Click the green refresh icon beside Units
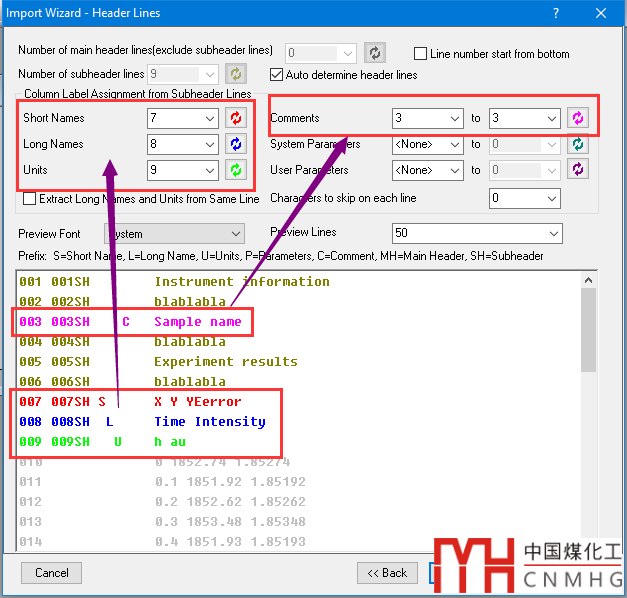Viewport: 627px width, 598px height. pyautogui.click(x=235, y=170)
